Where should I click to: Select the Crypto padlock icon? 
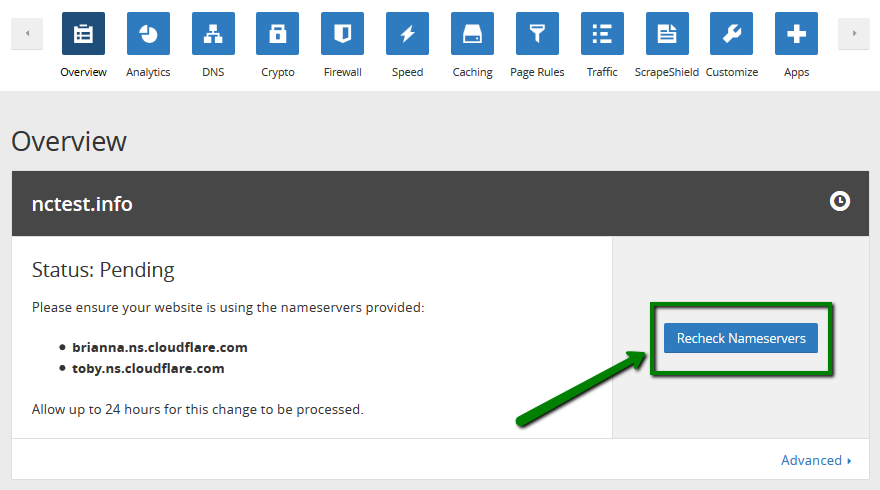click(277, 33)
